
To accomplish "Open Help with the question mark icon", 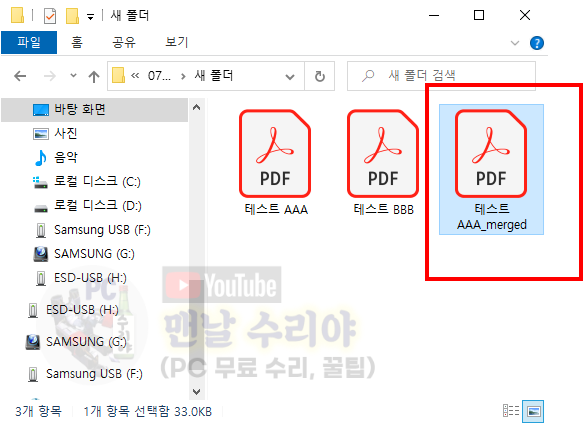I will click(x=537, y=43).
